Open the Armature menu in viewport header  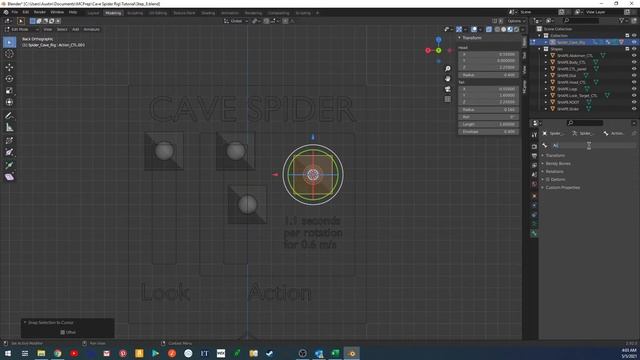(91, 29)
